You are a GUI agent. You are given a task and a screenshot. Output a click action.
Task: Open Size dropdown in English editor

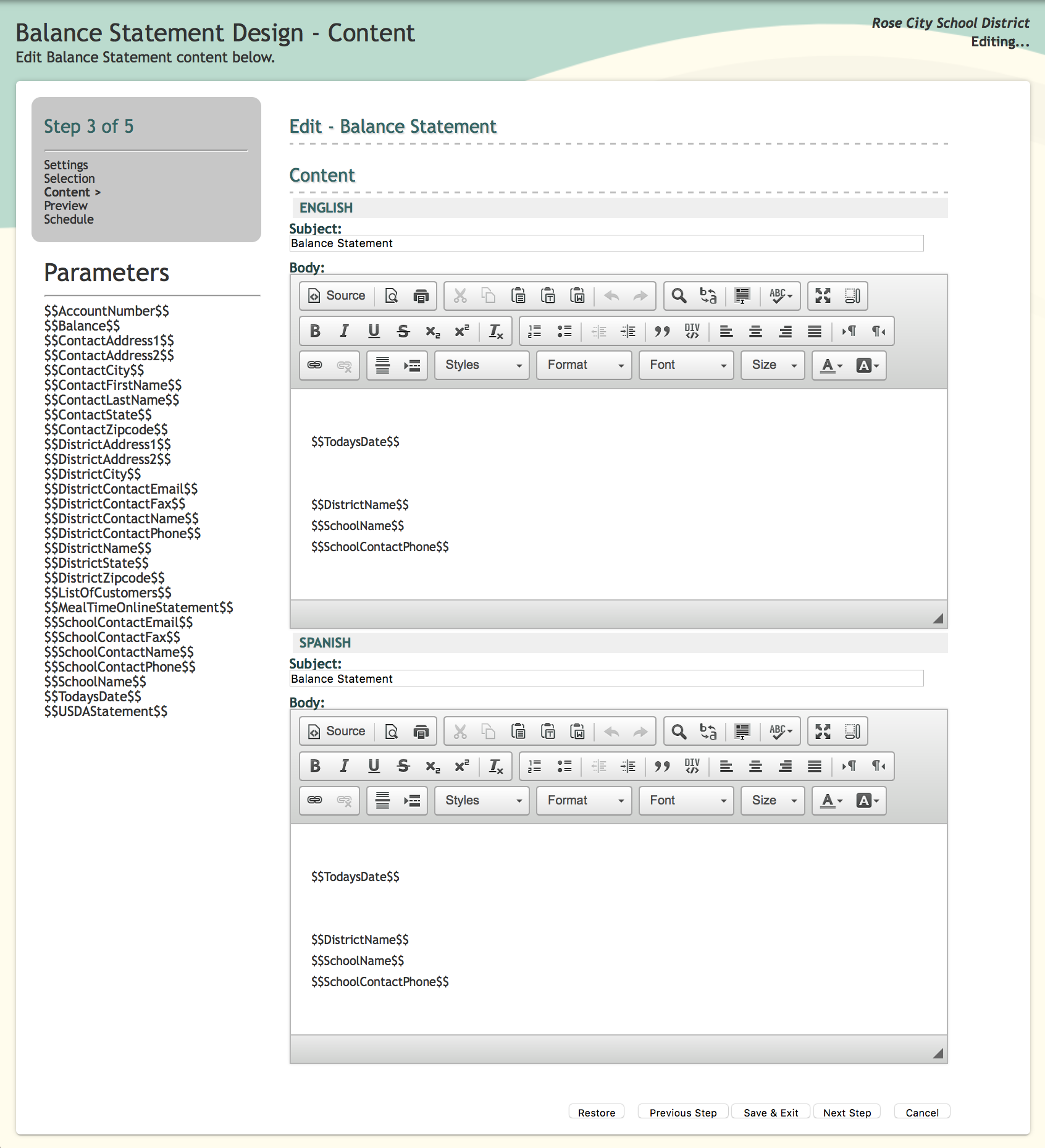(773, 365)
